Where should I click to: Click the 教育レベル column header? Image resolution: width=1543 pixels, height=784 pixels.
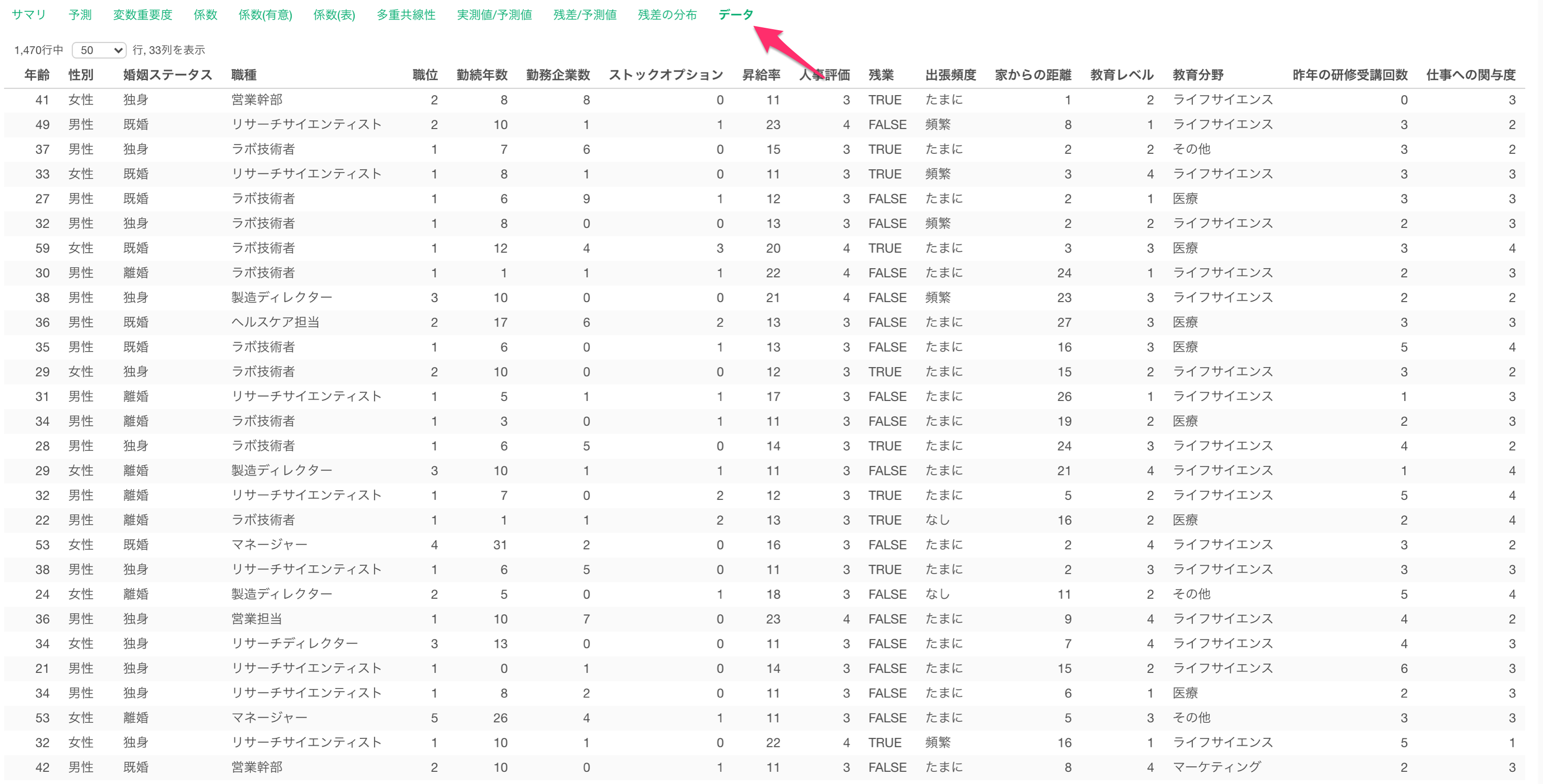[x=1122, y=75]
